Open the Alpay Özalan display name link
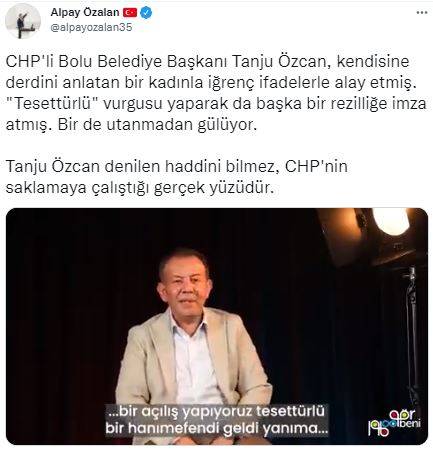This screenshot has height=454, width=433. click(85, 13)
